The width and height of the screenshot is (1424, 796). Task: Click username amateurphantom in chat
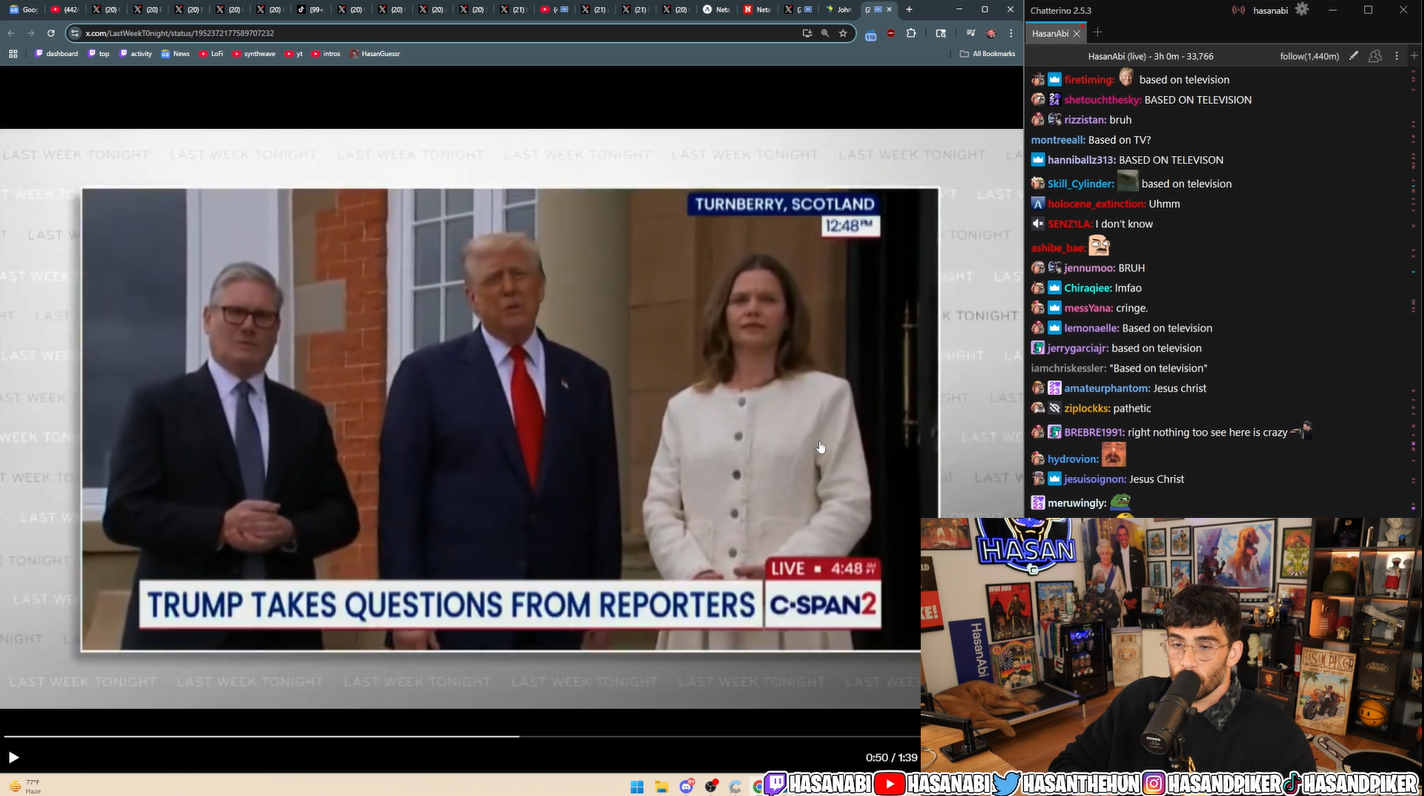(x=1107, y=388)
